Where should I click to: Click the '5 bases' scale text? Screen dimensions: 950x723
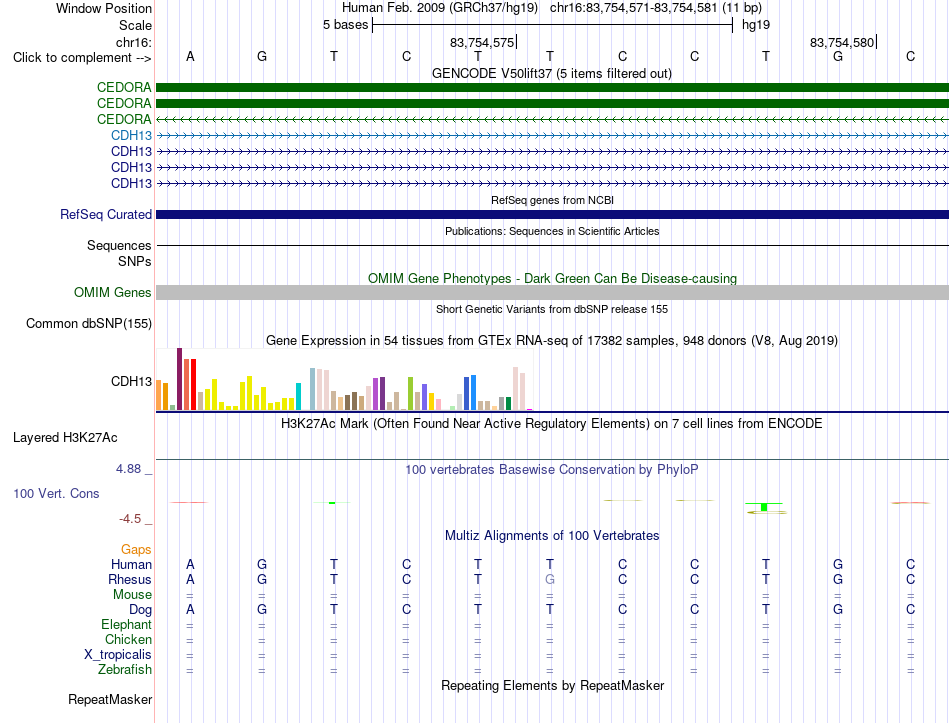[x=345, y=25]
